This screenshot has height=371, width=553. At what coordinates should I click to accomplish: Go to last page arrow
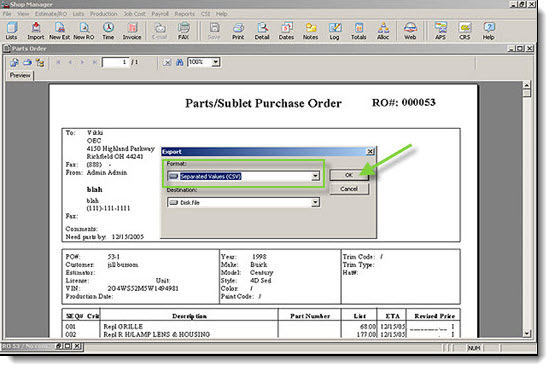click(95, 62)
